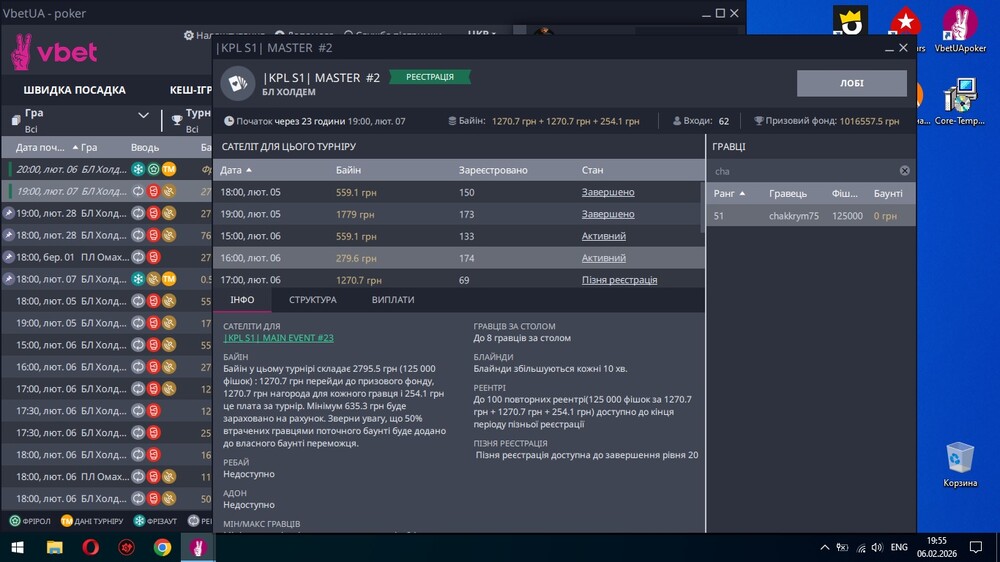Open VbetUApoker desktop shortcut
1000x562 pixels.
[960, 30]
